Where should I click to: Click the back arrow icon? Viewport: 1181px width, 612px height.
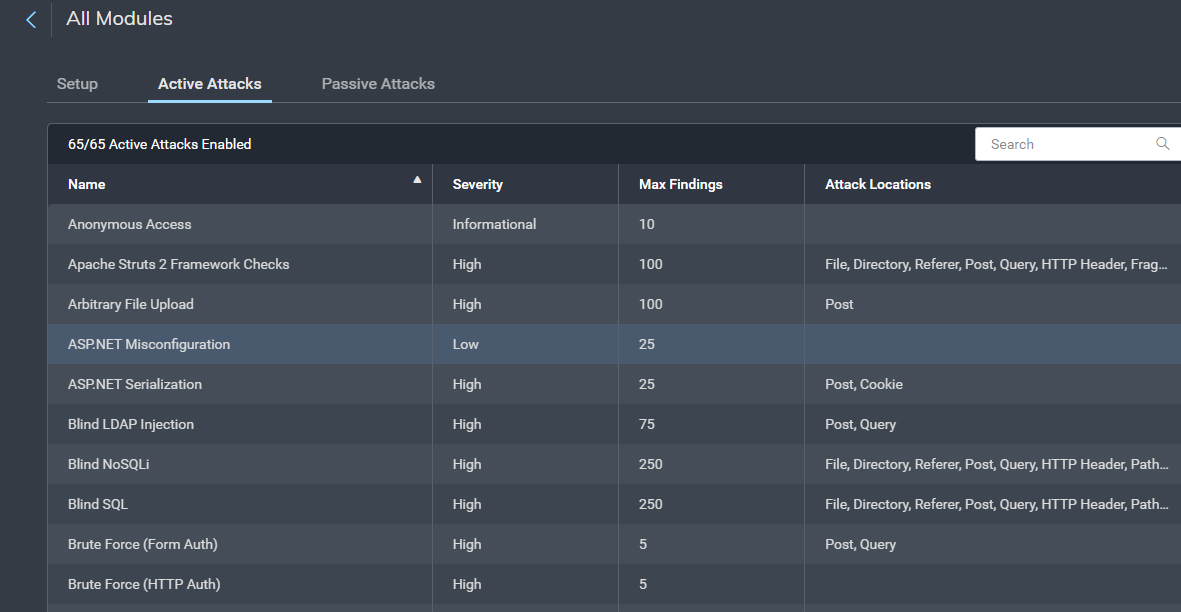(31, 20)
